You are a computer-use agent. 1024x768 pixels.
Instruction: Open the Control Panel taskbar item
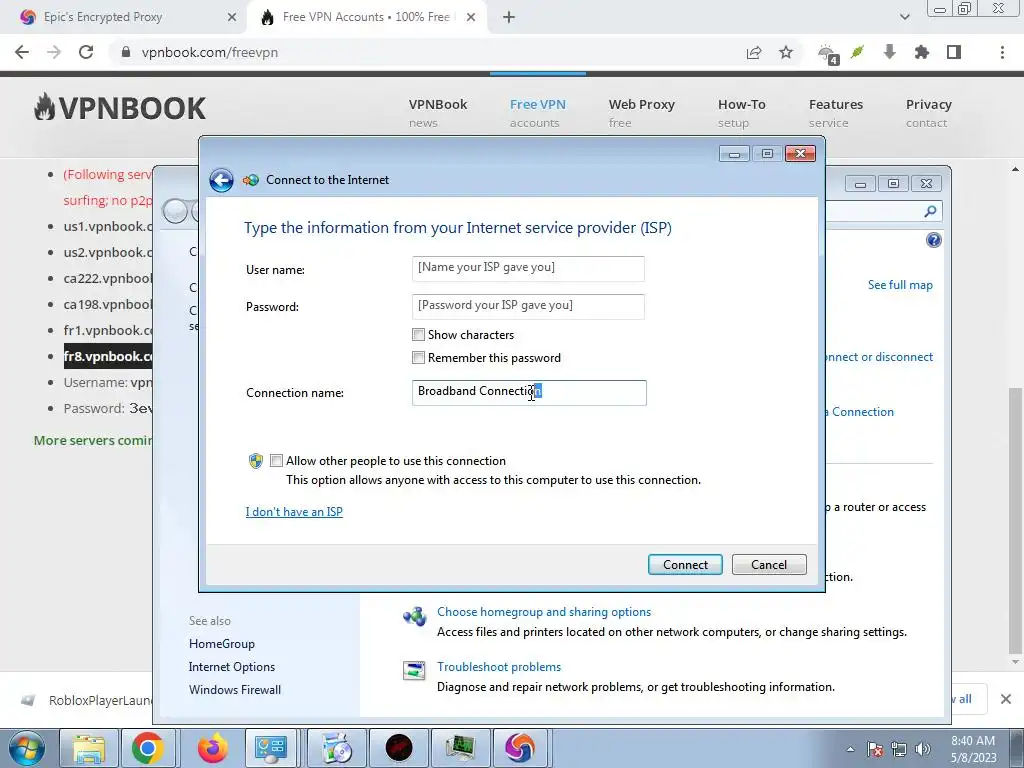[x=270, y=748]
